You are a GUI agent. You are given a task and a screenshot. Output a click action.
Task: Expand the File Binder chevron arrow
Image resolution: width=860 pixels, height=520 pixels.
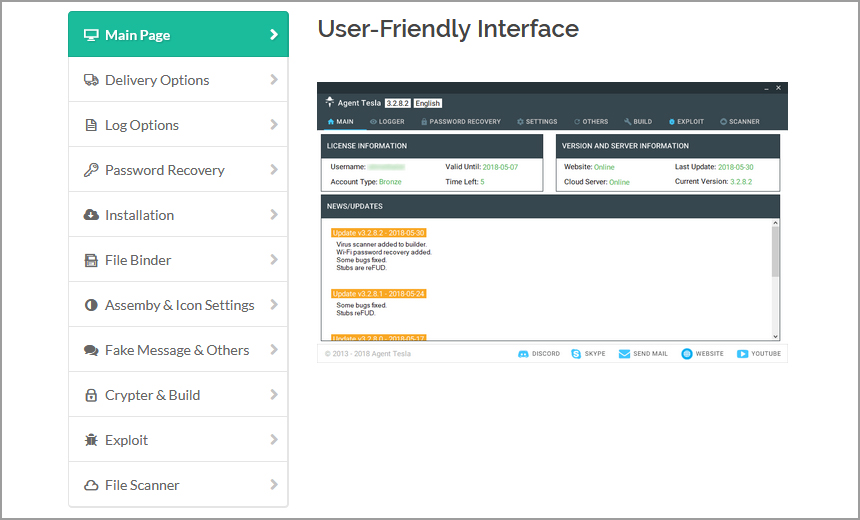coord(274,260)
